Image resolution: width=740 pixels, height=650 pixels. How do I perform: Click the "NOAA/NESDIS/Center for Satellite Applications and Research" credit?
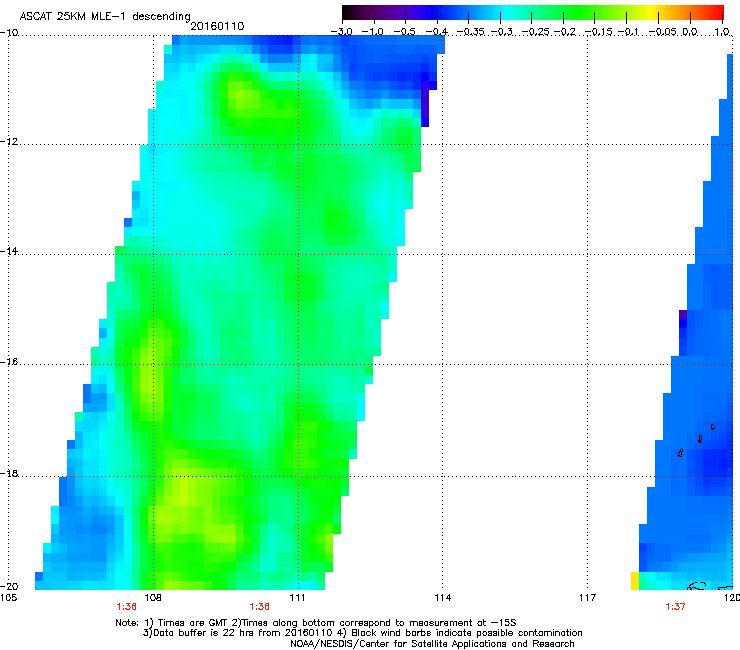tap(432, 644)
